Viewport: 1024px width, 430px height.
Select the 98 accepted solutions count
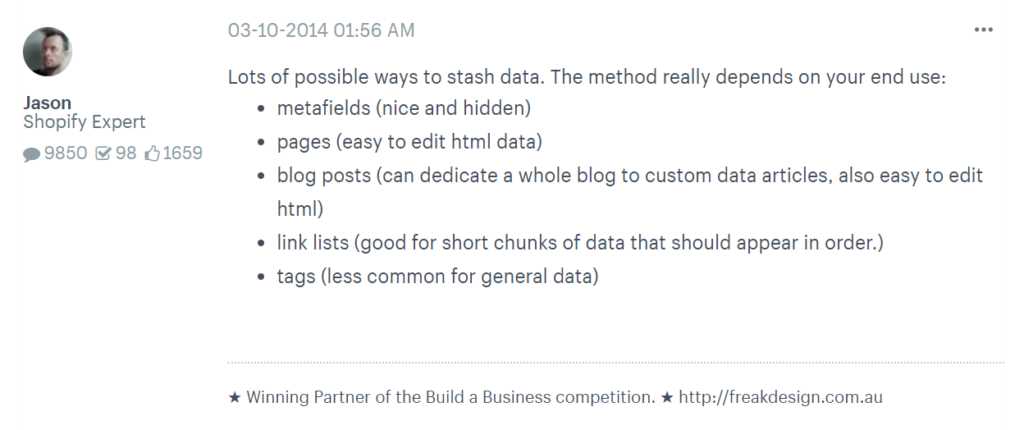tap(126, 154)
